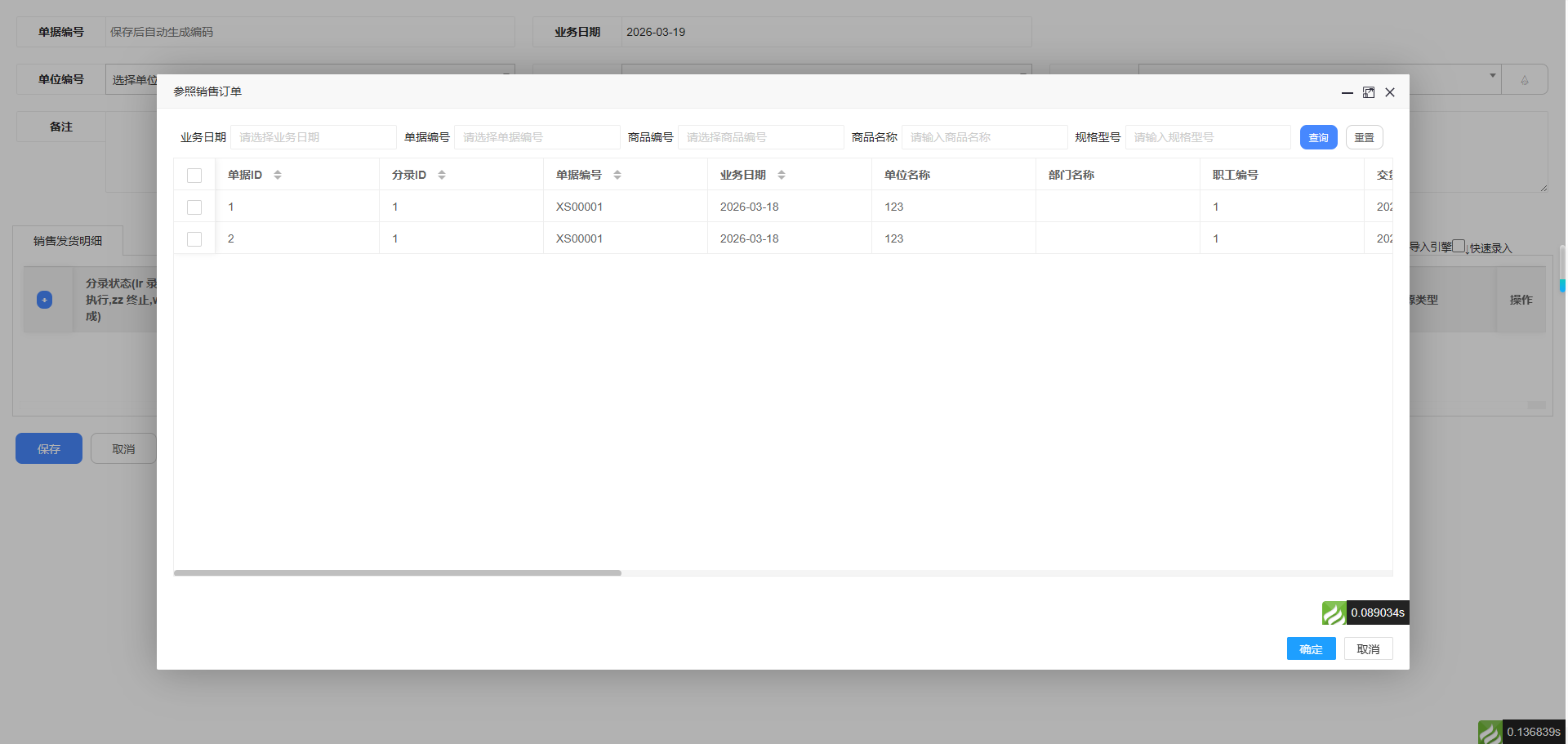Click the 重置 reset button
The width and height of the screenshot is (1568, 744).
tap(1364, 137)
